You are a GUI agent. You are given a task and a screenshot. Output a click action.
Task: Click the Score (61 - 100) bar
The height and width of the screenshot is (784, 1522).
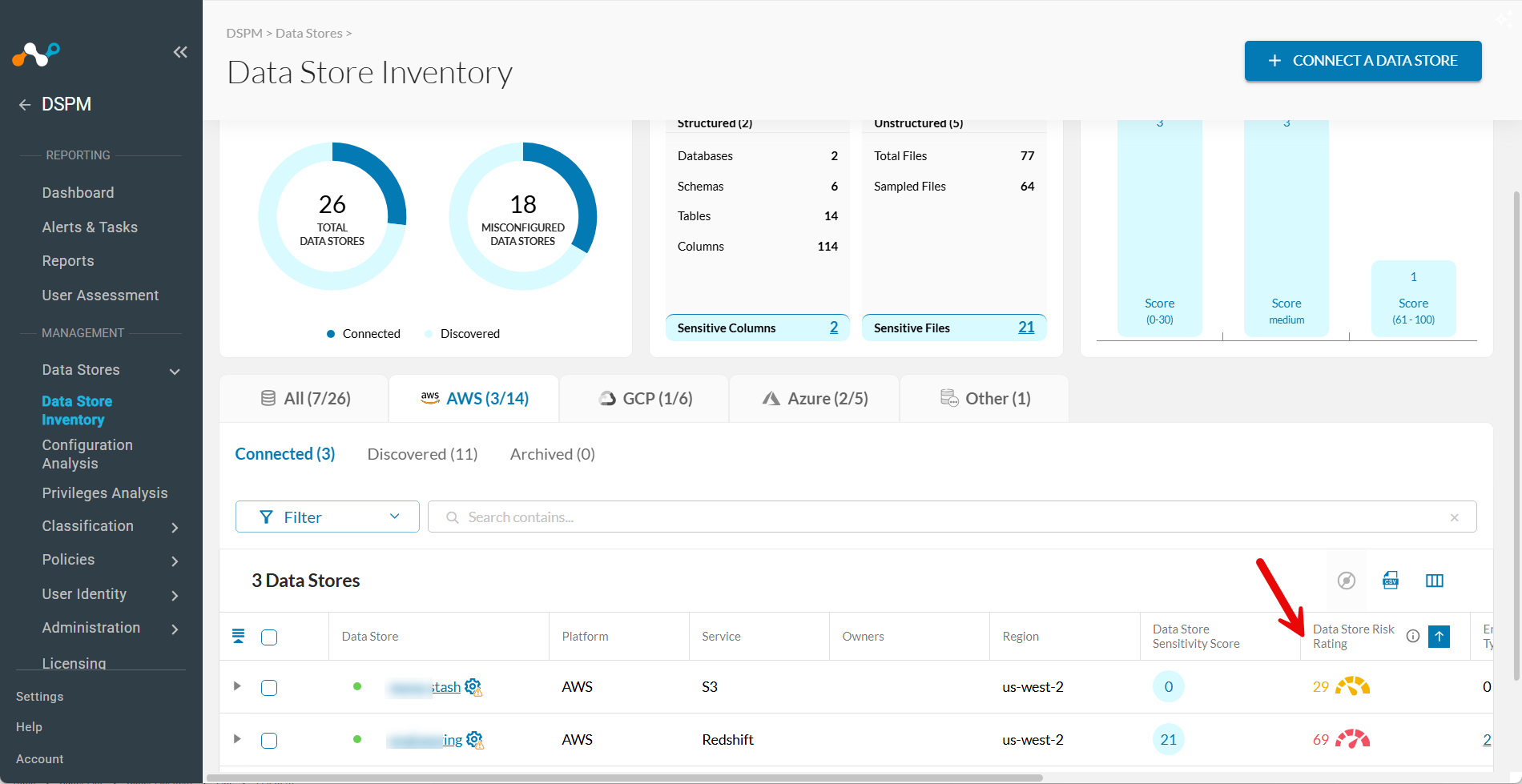1413,298
